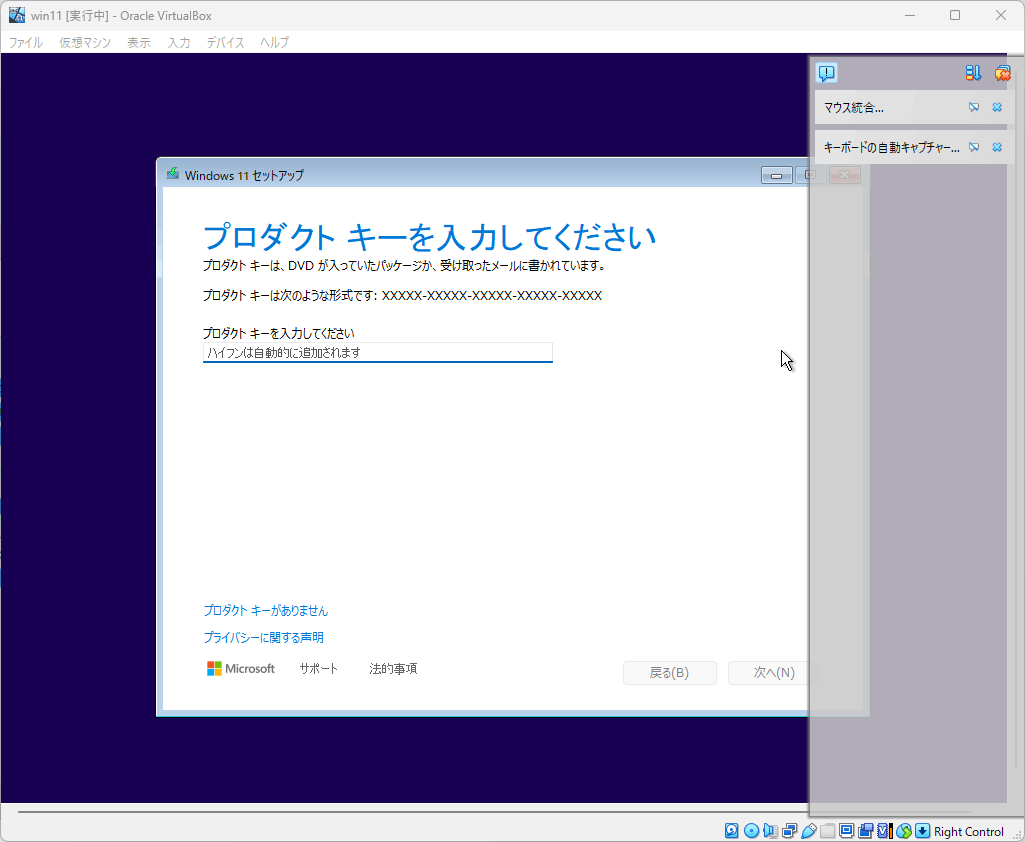Click the CPU virtualization status icon

pos(884,831)
